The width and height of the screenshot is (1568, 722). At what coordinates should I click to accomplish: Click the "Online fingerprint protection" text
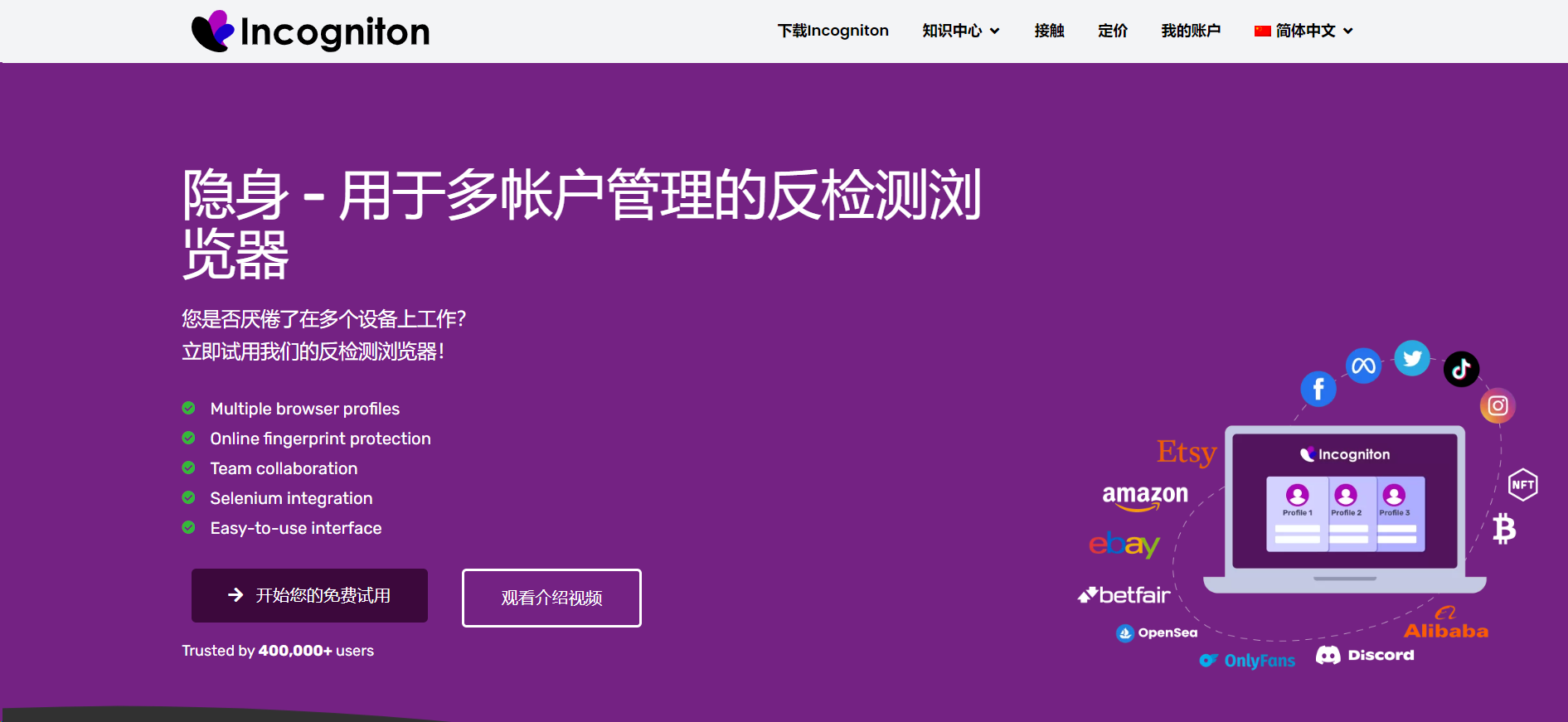[x=320, y=439]
